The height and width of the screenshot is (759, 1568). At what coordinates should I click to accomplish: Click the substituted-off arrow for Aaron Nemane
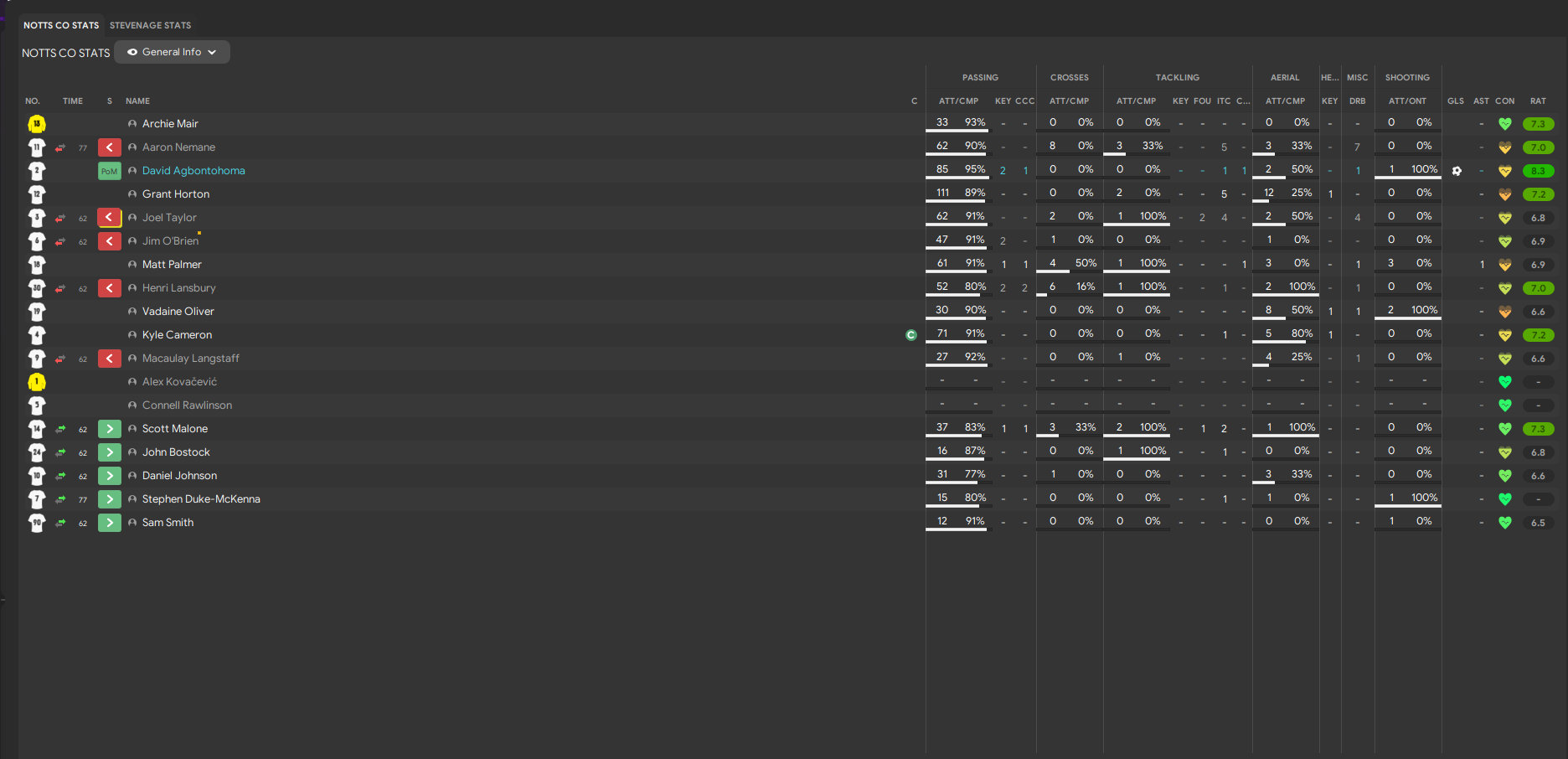click(x=110, y=147)
